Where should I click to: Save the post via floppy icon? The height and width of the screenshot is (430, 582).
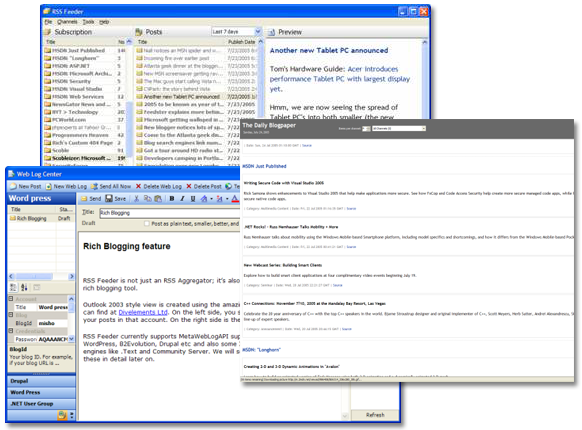(116, 199)
